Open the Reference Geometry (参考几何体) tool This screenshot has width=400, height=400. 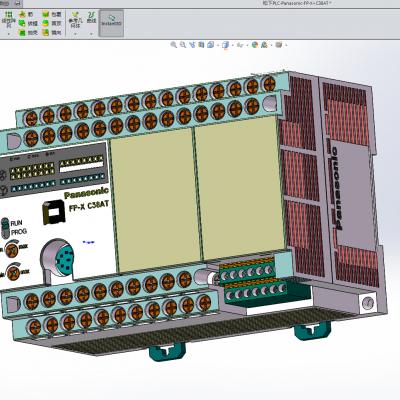pyautogui.click(x=75, y=19)
